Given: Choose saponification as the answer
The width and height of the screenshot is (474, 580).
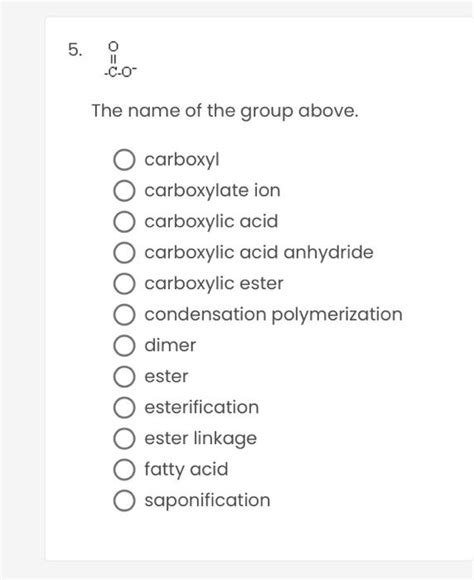Looking at the screenshot, I should 124,500.
